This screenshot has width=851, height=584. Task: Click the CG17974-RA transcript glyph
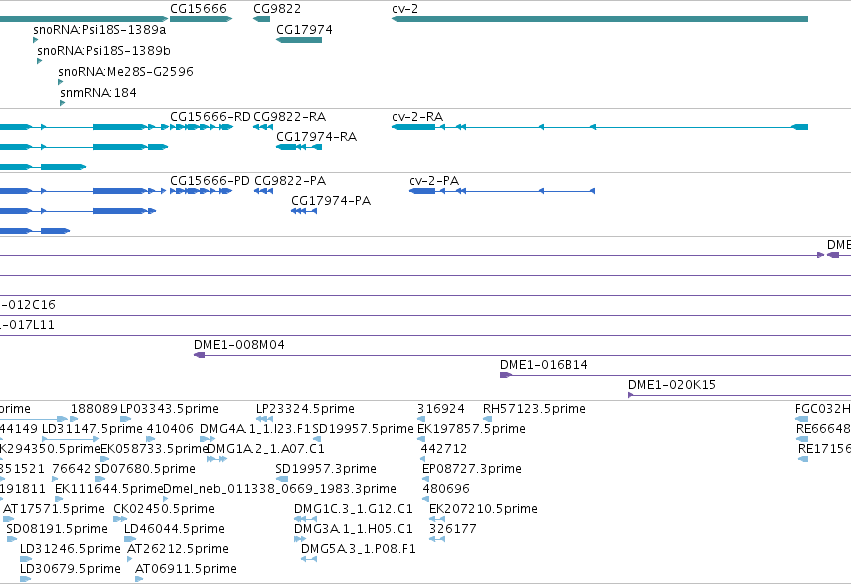point(299,147)
